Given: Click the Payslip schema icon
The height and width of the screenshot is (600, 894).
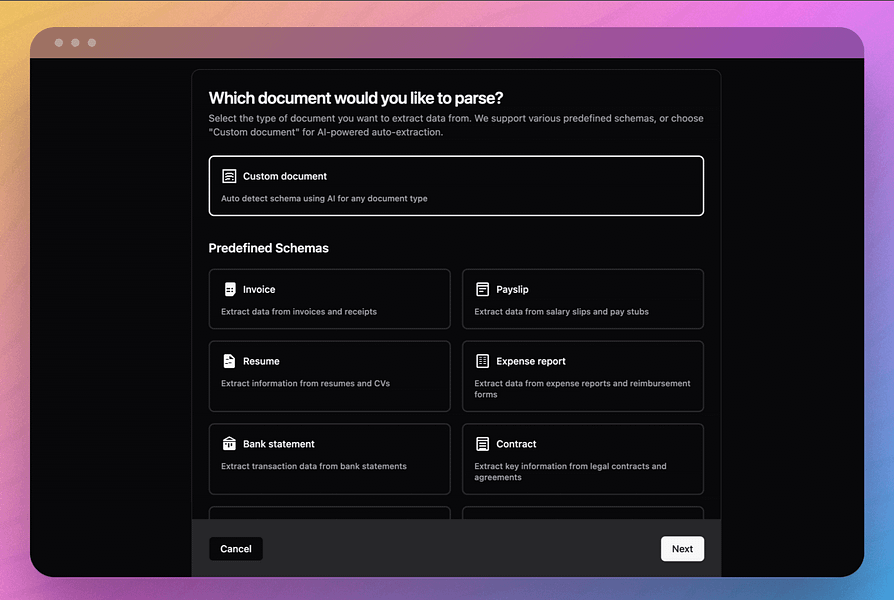Looking at the screenshot, I should coord(482,289).
